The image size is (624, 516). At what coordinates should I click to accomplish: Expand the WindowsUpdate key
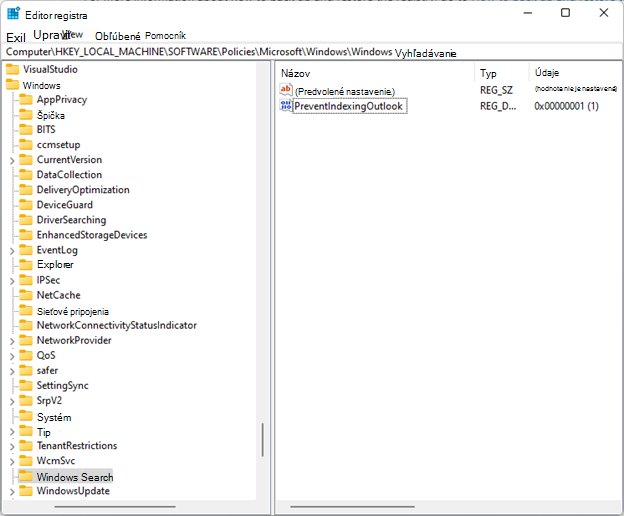(12, 492)
